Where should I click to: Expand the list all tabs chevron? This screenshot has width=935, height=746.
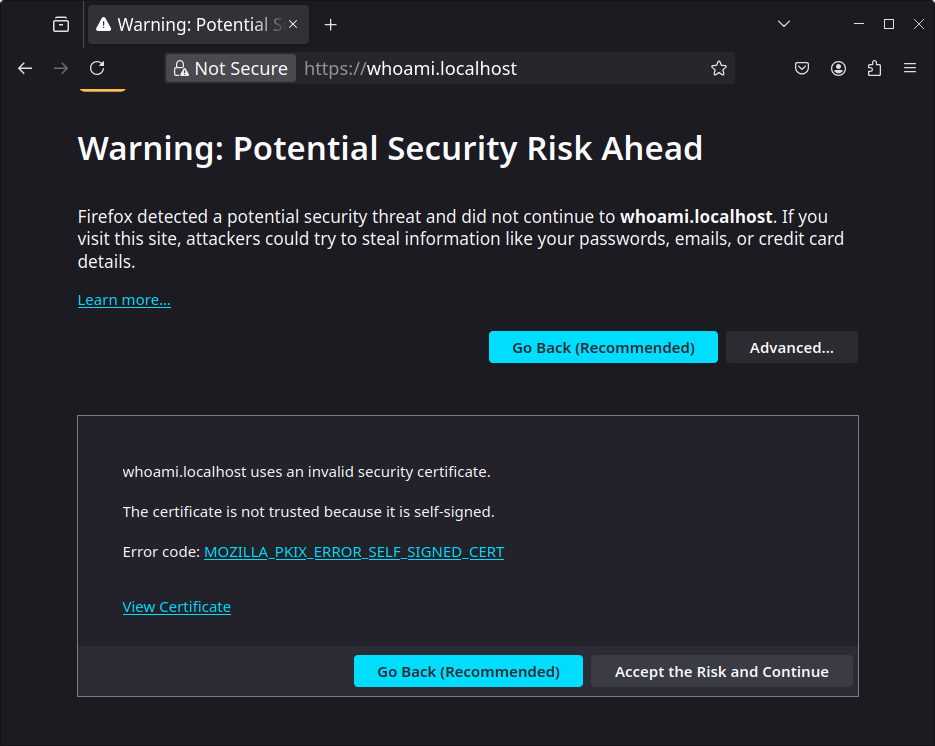click(784, 24)
